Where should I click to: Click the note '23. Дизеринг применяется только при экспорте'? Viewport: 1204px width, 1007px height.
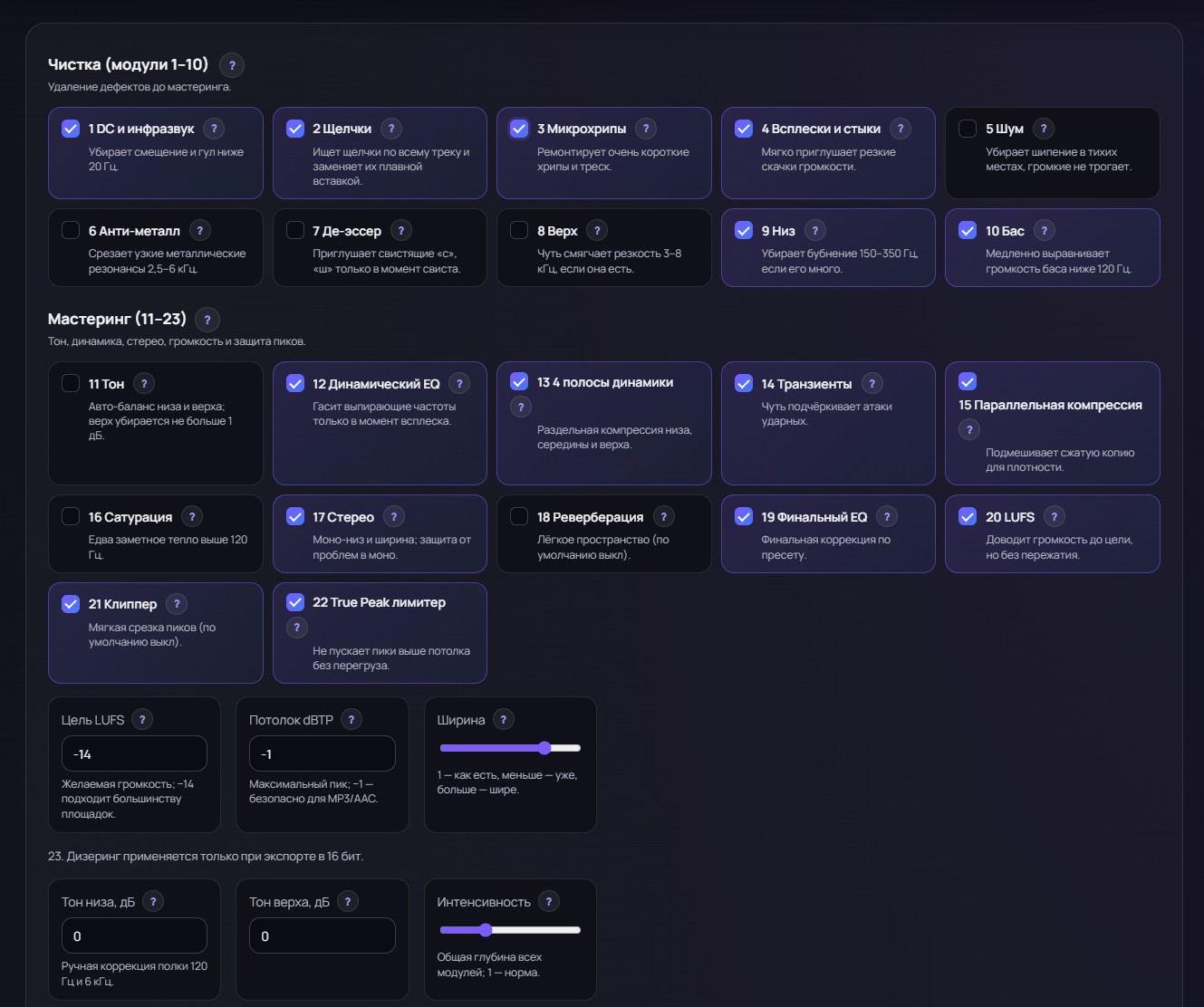point(206,856)
